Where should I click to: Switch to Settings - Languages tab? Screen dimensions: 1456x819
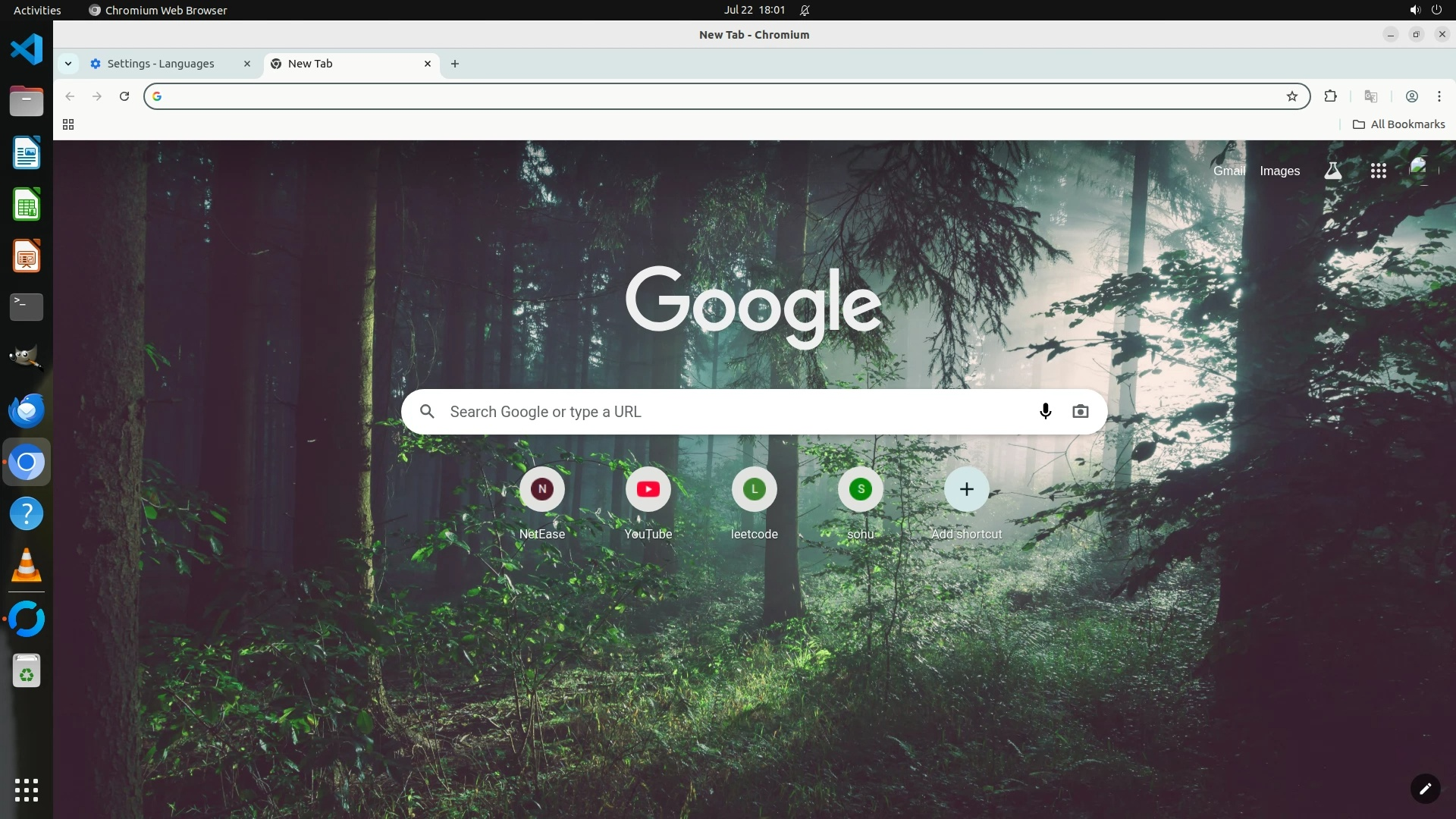[161, 64]
